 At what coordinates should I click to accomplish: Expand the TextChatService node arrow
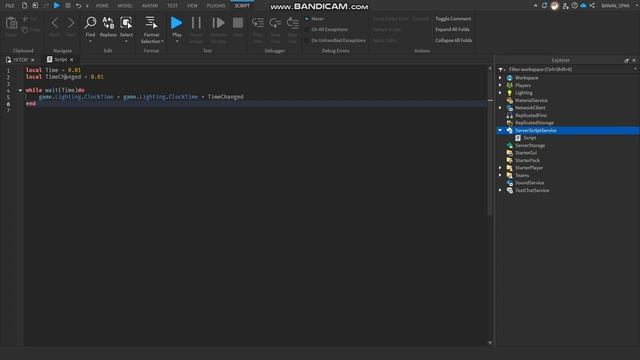(x=500, y=190)
